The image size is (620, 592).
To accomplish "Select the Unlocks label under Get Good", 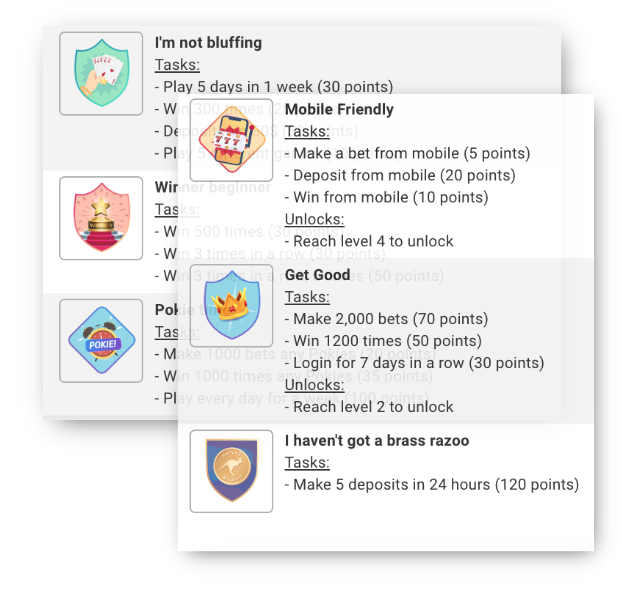I will pos(314,385).
